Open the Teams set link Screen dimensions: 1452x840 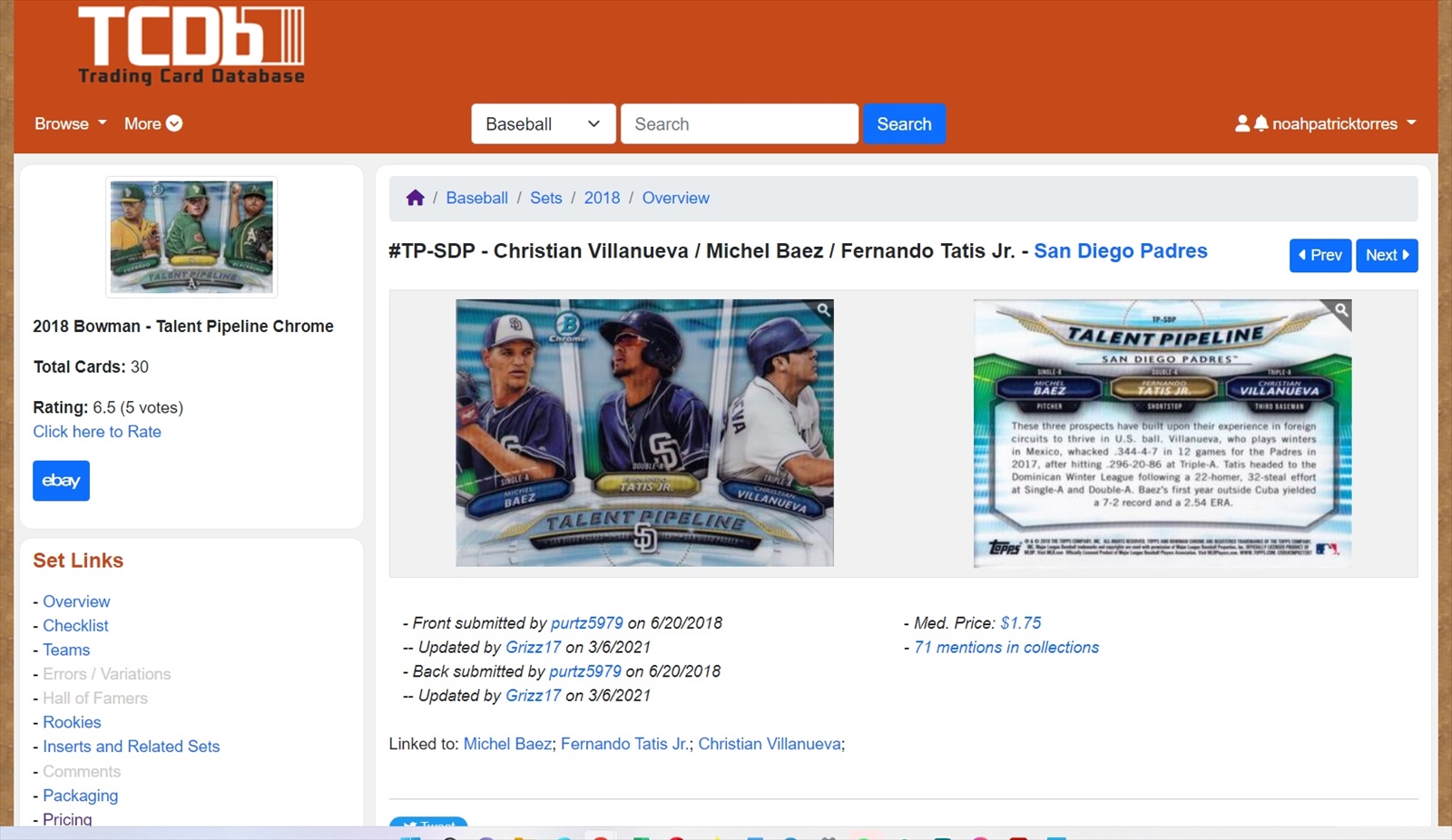[x=66, y=650]
